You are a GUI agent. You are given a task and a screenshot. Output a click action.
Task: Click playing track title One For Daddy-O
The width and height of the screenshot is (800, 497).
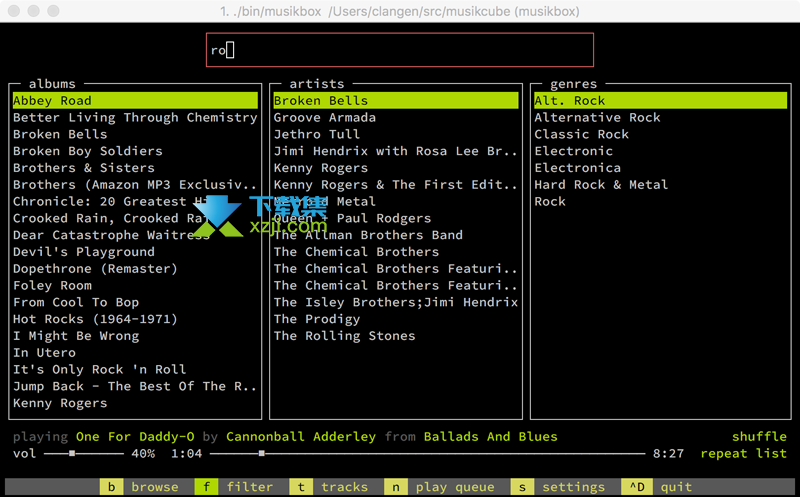[135, 437]
